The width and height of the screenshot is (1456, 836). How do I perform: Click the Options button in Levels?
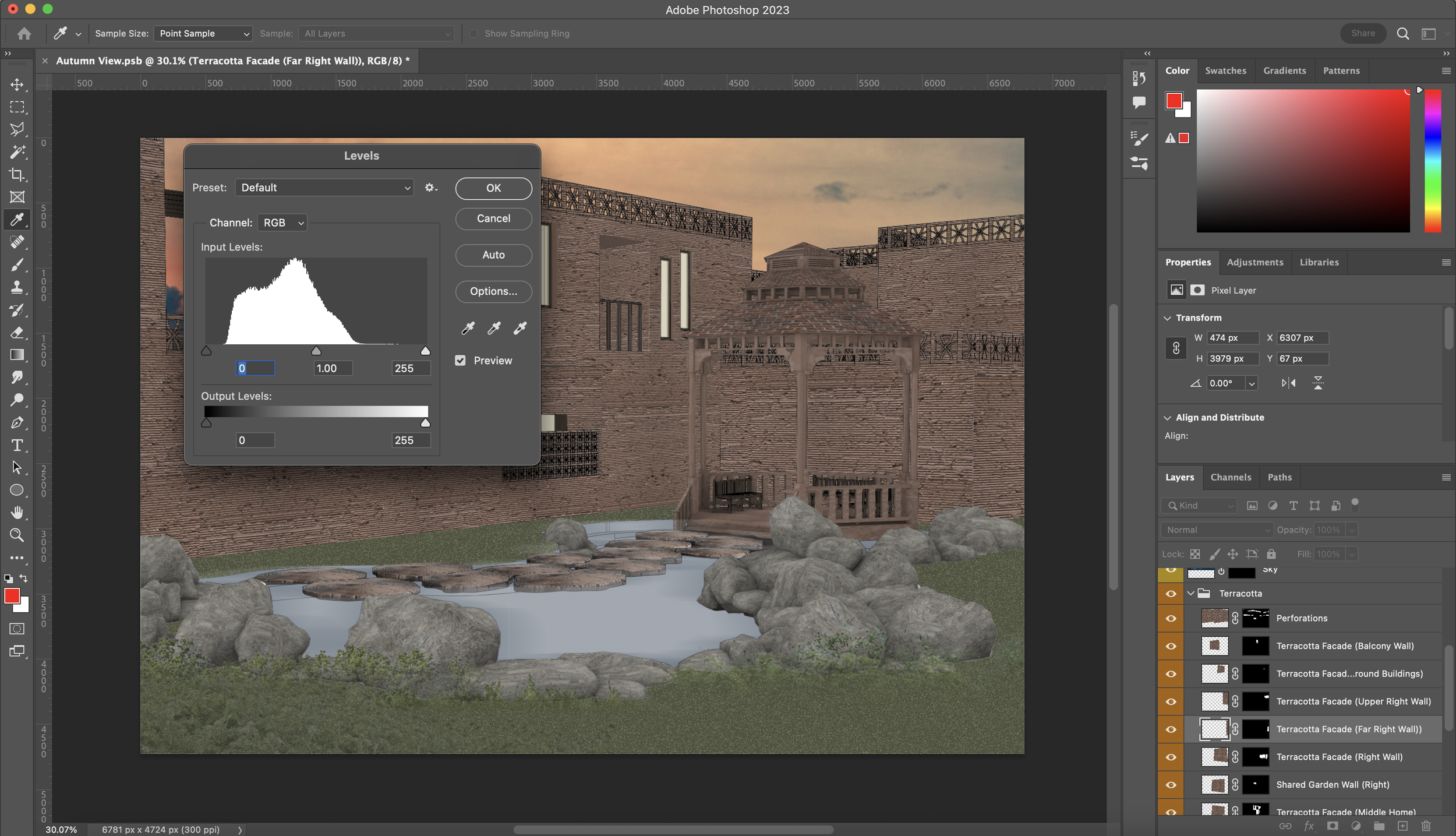(x=493, y=291)
